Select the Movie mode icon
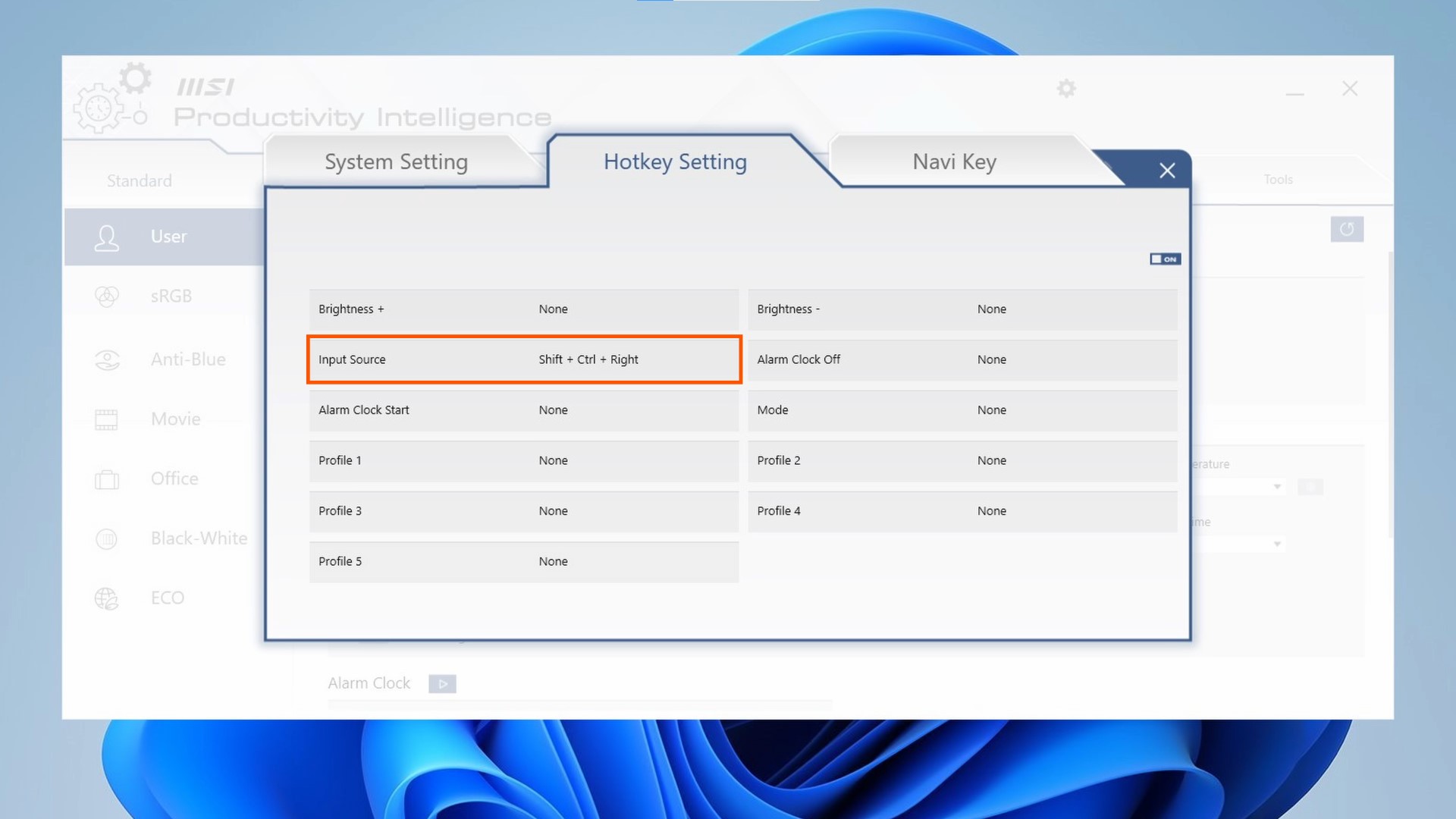This screenshot has width=1456, height=819. [107, 419]
